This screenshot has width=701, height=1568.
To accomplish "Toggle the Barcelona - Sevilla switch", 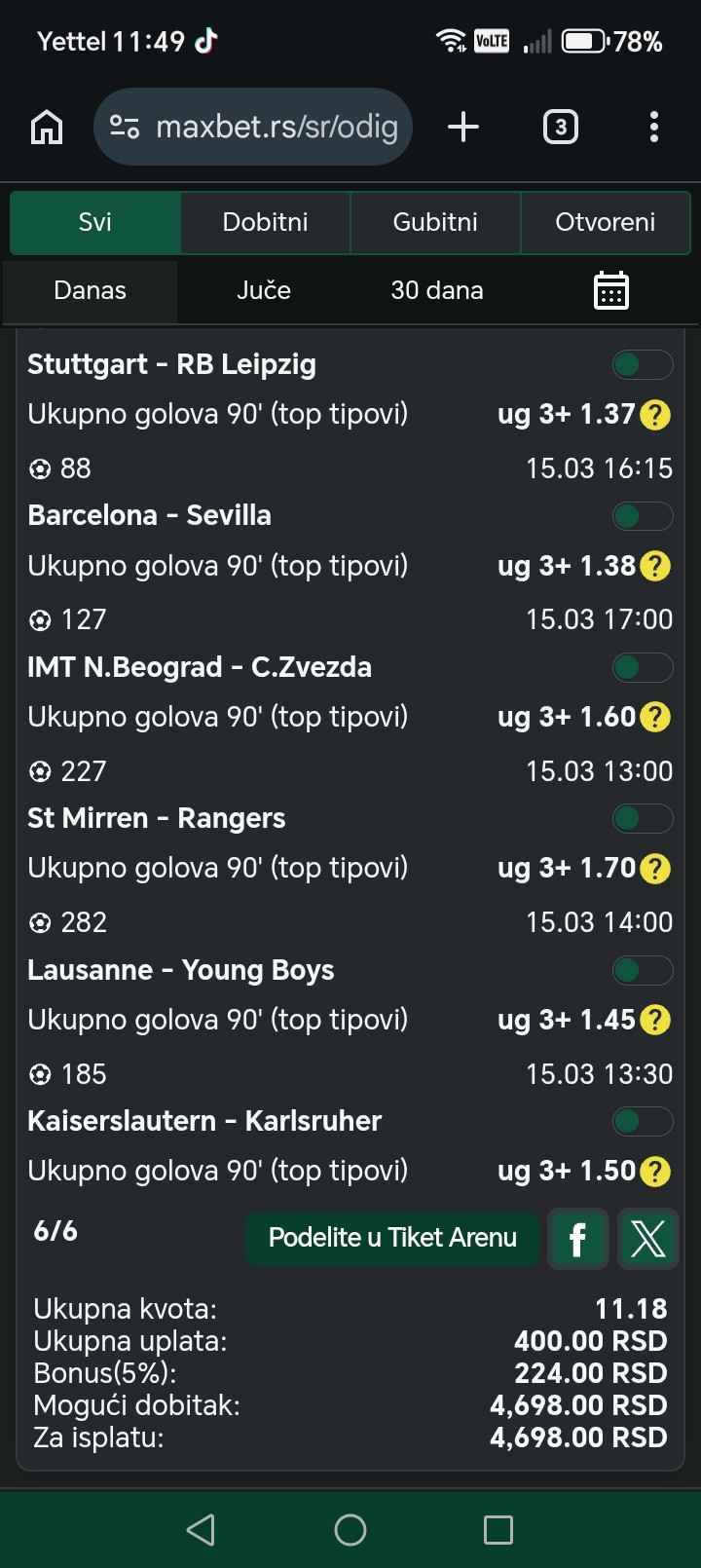I will 642,515.
